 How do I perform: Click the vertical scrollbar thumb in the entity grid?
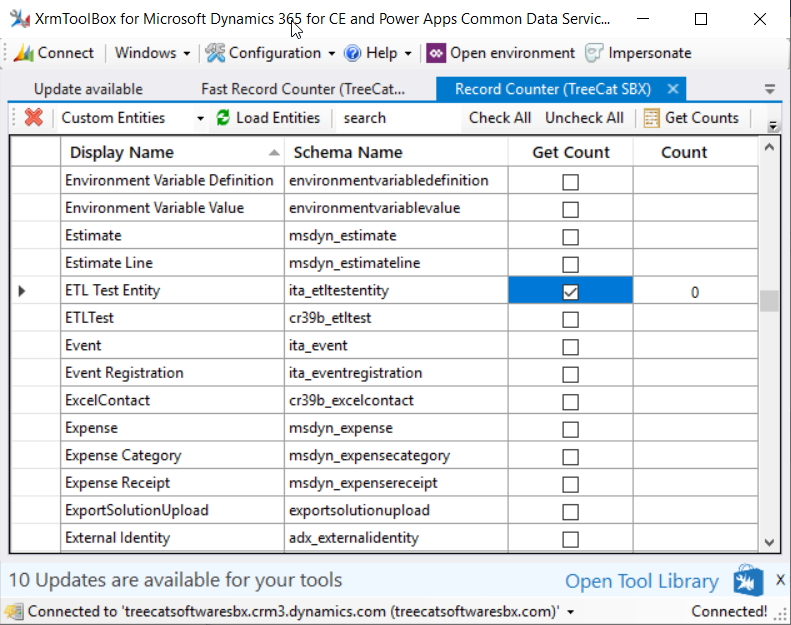coord(769,301)
